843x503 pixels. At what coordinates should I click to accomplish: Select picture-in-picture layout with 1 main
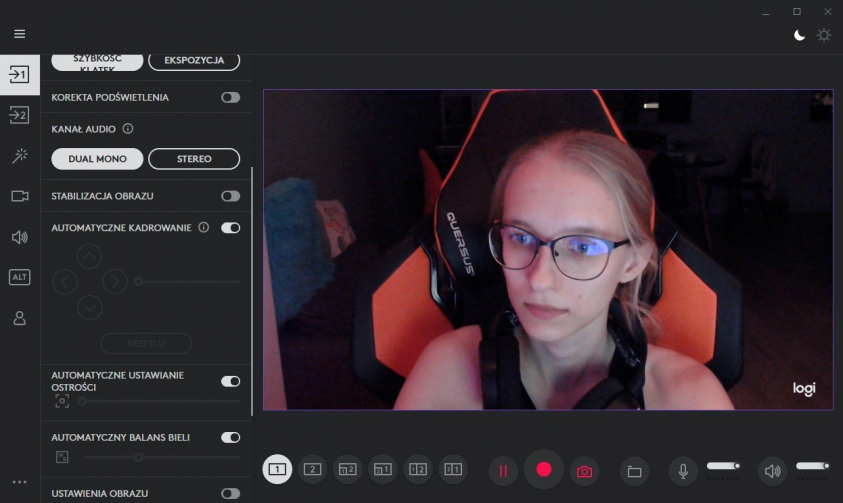pyautogui.click(x=383, y=469)
